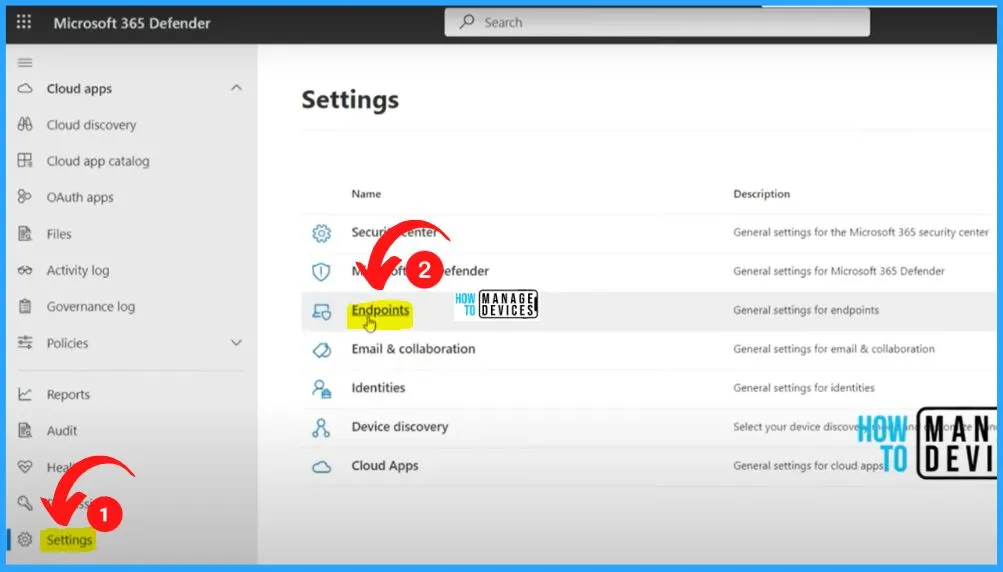Open Files in the sidebar

coord(59,234)
